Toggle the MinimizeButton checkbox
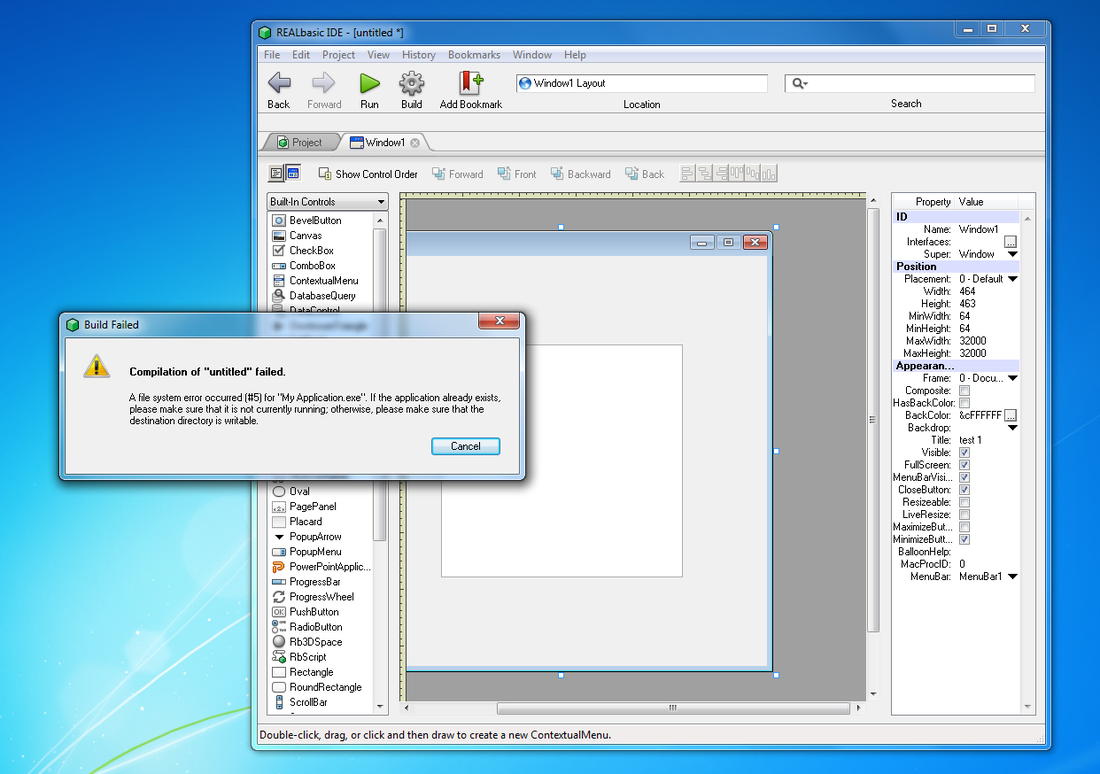The width and height of the screenshot is (1100, 774). 965,540
